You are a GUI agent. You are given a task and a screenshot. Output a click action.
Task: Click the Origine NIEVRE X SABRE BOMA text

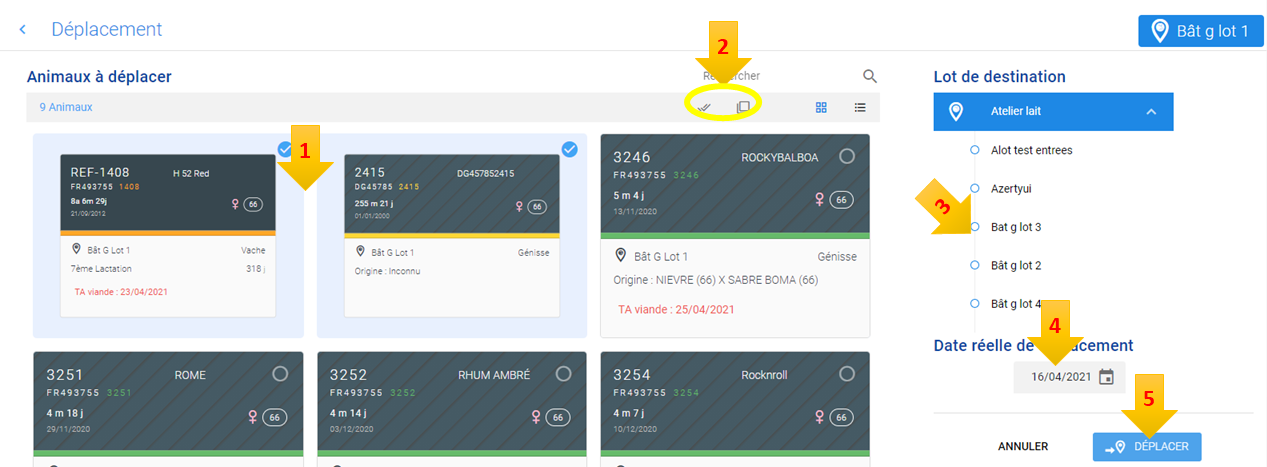(715, 280)
